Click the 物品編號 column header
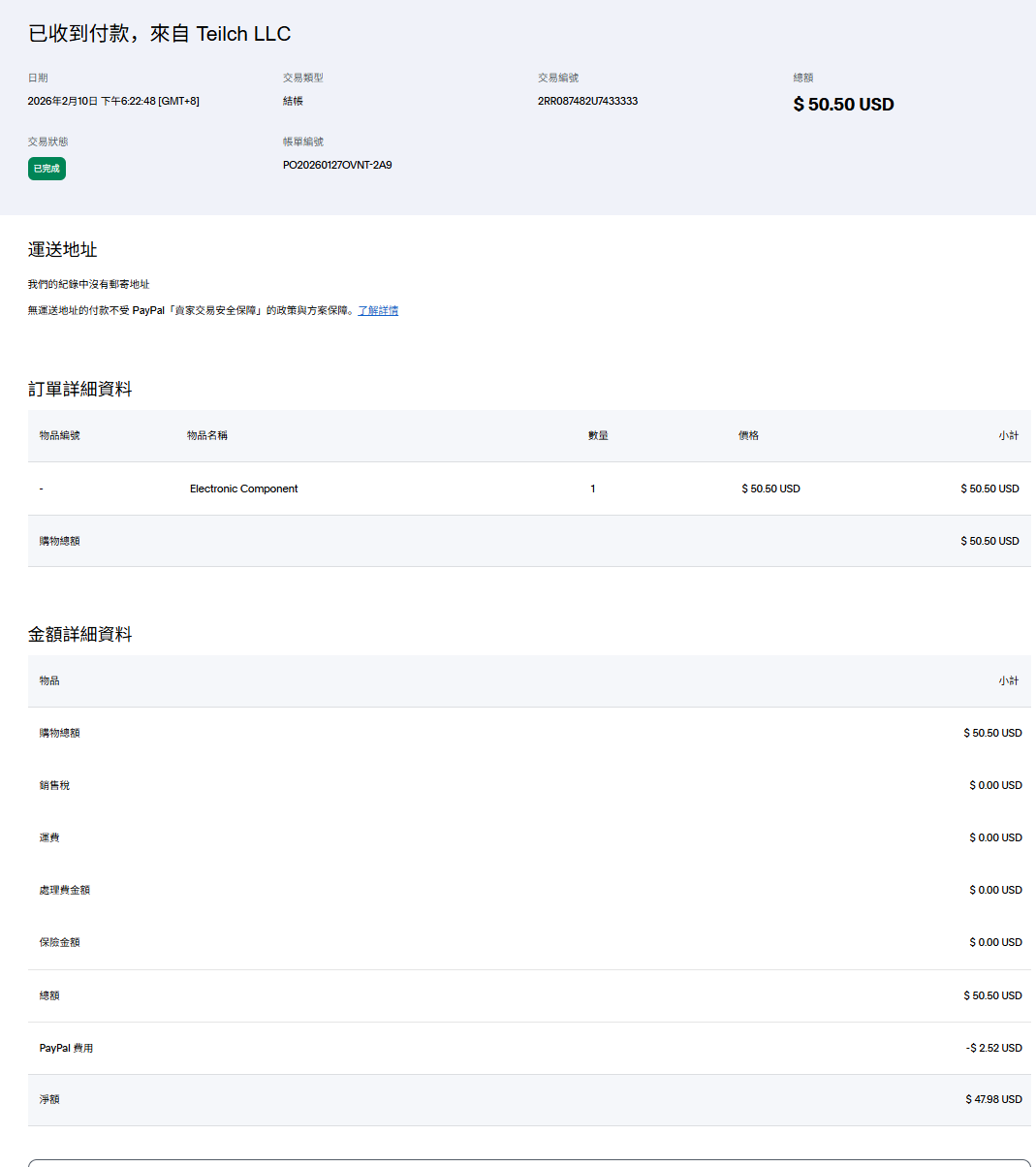 click(60, 435)
